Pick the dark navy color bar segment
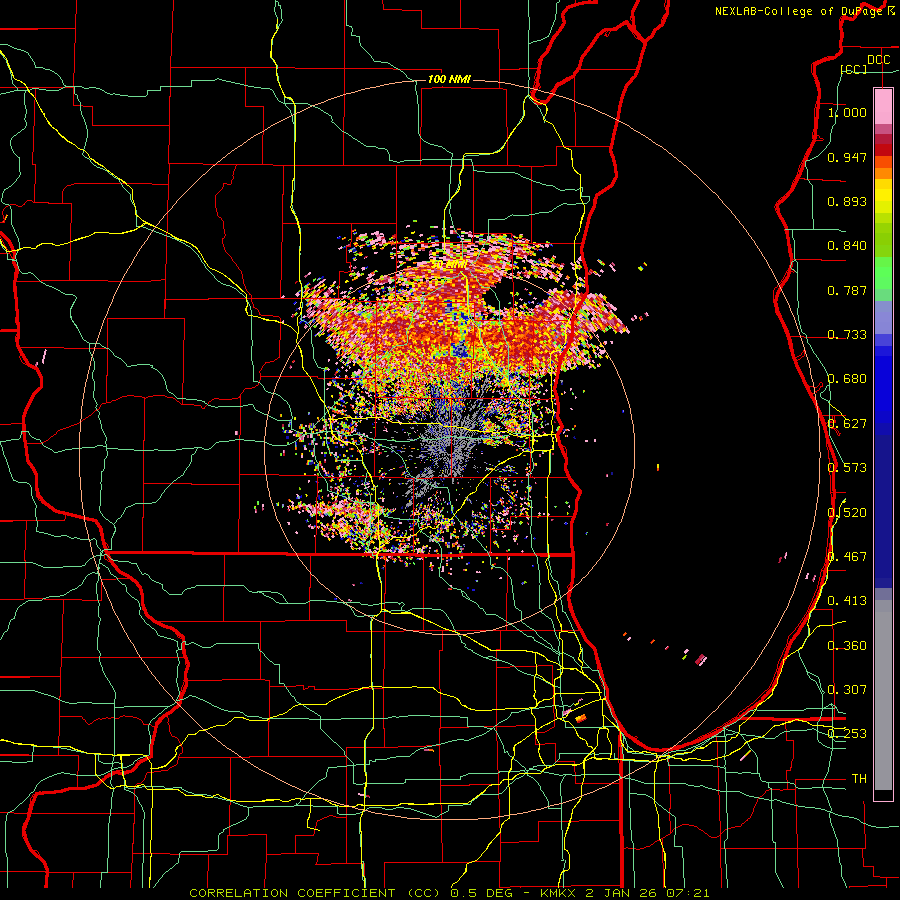 [883, 511]
